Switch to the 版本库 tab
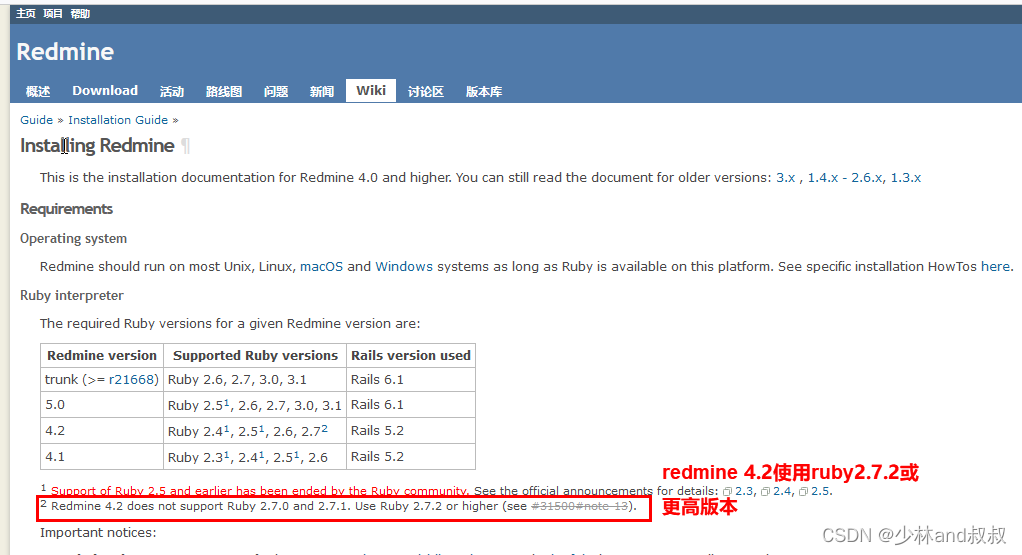 click(x=484, y=91)
